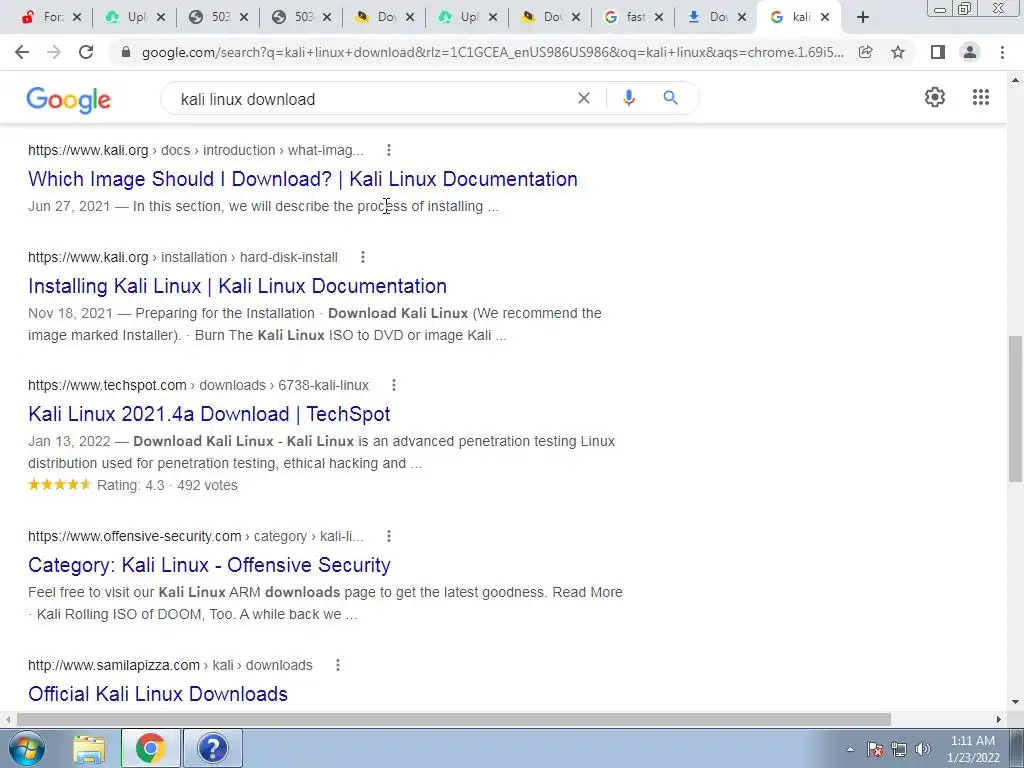This screenshot has width=1024, height=768.
Task: Open 'Official Kali Linux Downloads' link
Action: (x=157, y=694)
